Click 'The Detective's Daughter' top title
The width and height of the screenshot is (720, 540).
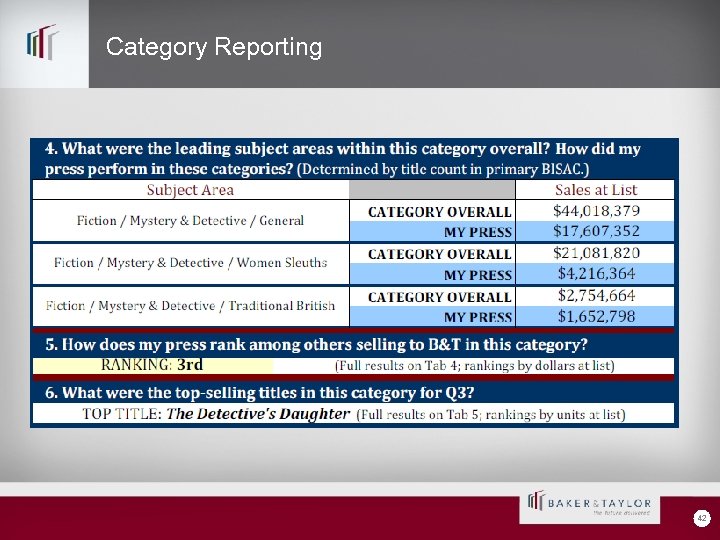click(x=258, y=414)
